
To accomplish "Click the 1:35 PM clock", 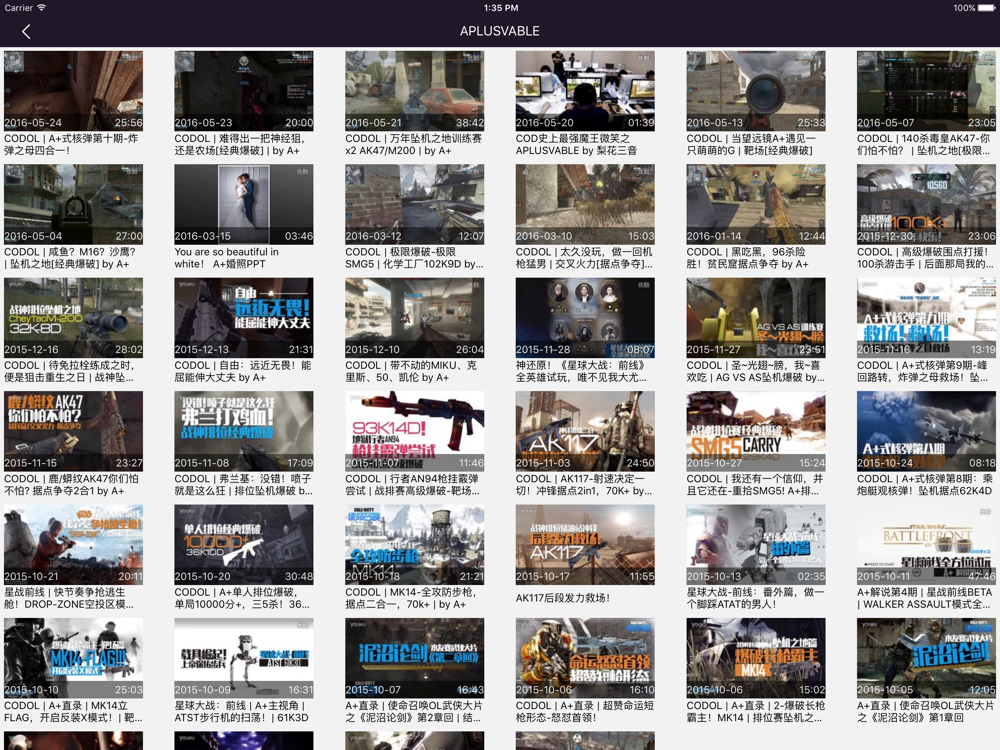I will (501, 8).
